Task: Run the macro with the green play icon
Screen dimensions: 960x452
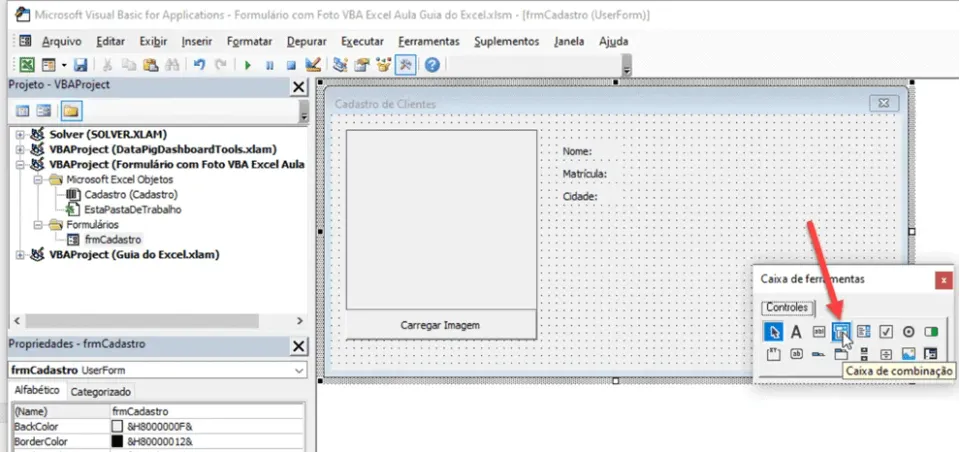Action: pyautogui.click(x=248, y=65)
